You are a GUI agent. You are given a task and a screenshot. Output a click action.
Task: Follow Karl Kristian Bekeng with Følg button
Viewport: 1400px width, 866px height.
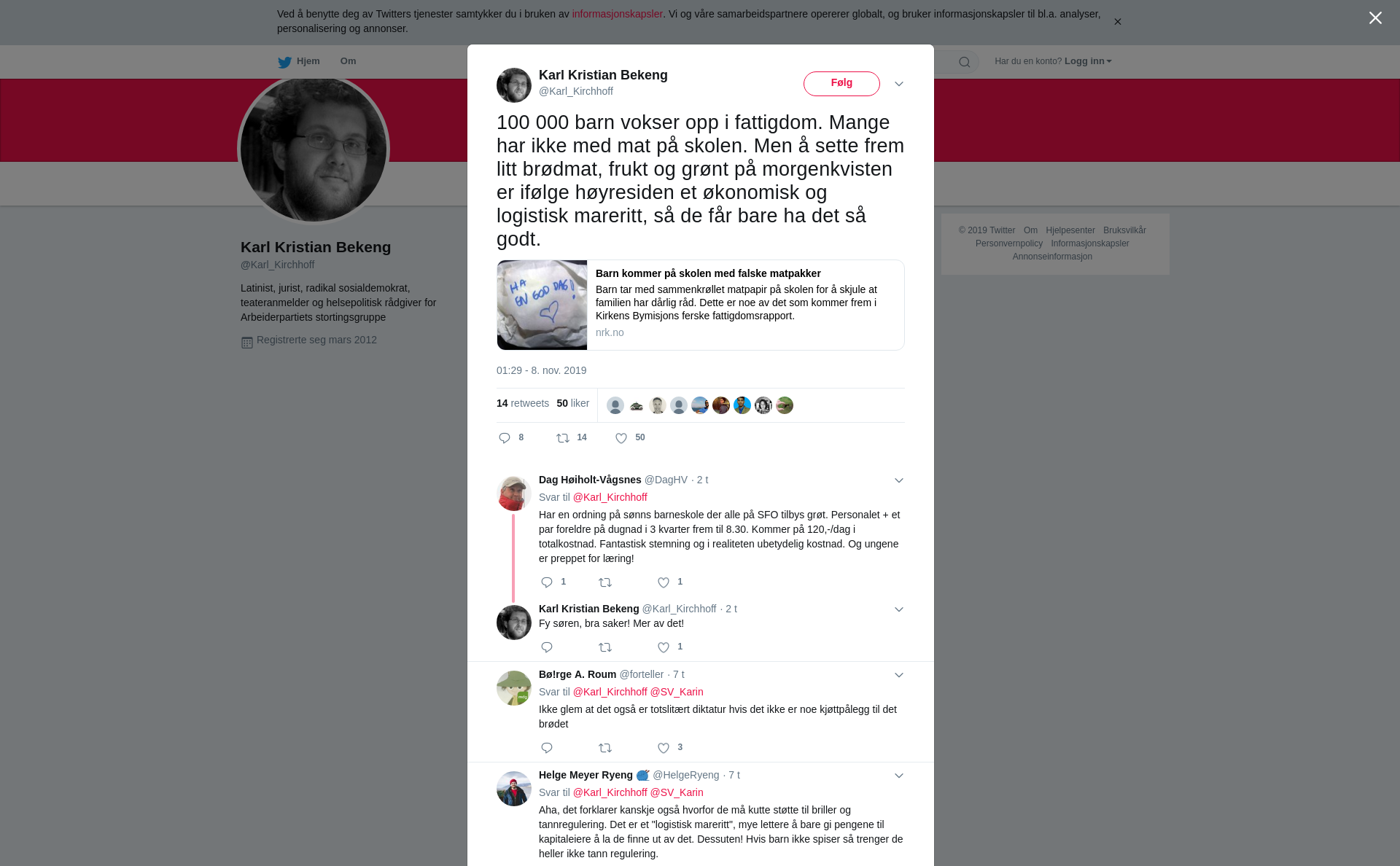[841, 84]
